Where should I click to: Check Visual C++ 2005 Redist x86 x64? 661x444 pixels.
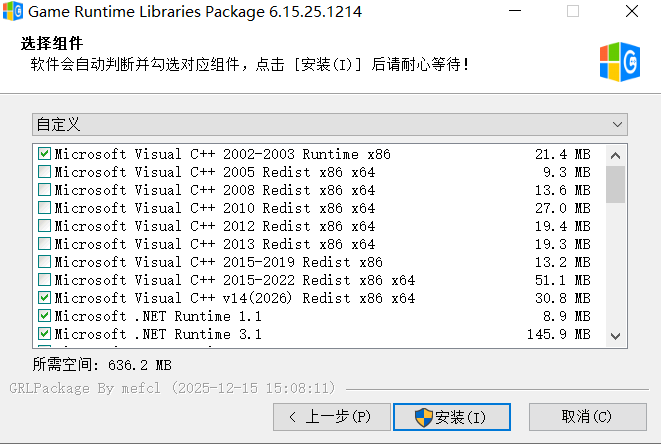(x=44, y=172)
